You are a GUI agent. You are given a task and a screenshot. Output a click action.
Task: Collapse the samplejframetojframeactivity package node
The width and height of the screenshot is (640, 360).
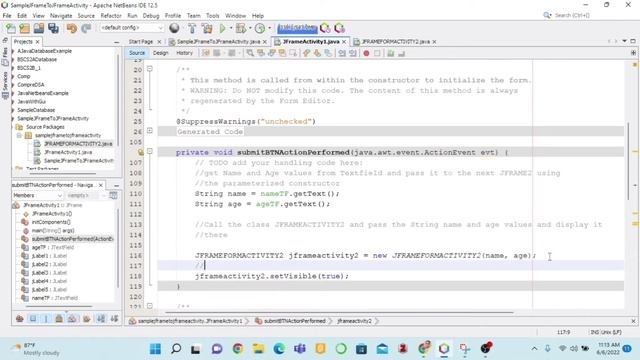point(19,135)
